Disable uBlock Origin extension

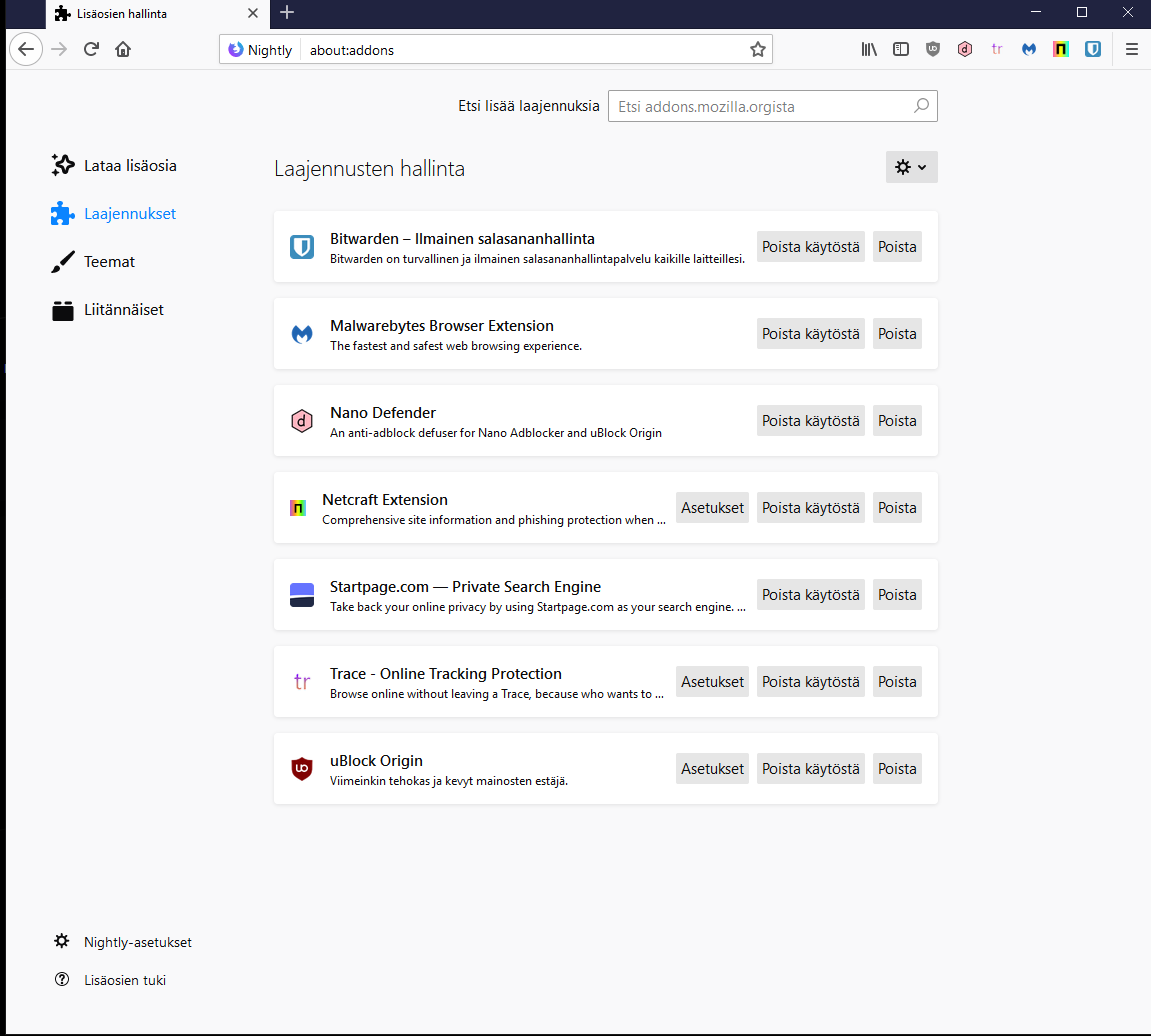click(x=810, y=769)
